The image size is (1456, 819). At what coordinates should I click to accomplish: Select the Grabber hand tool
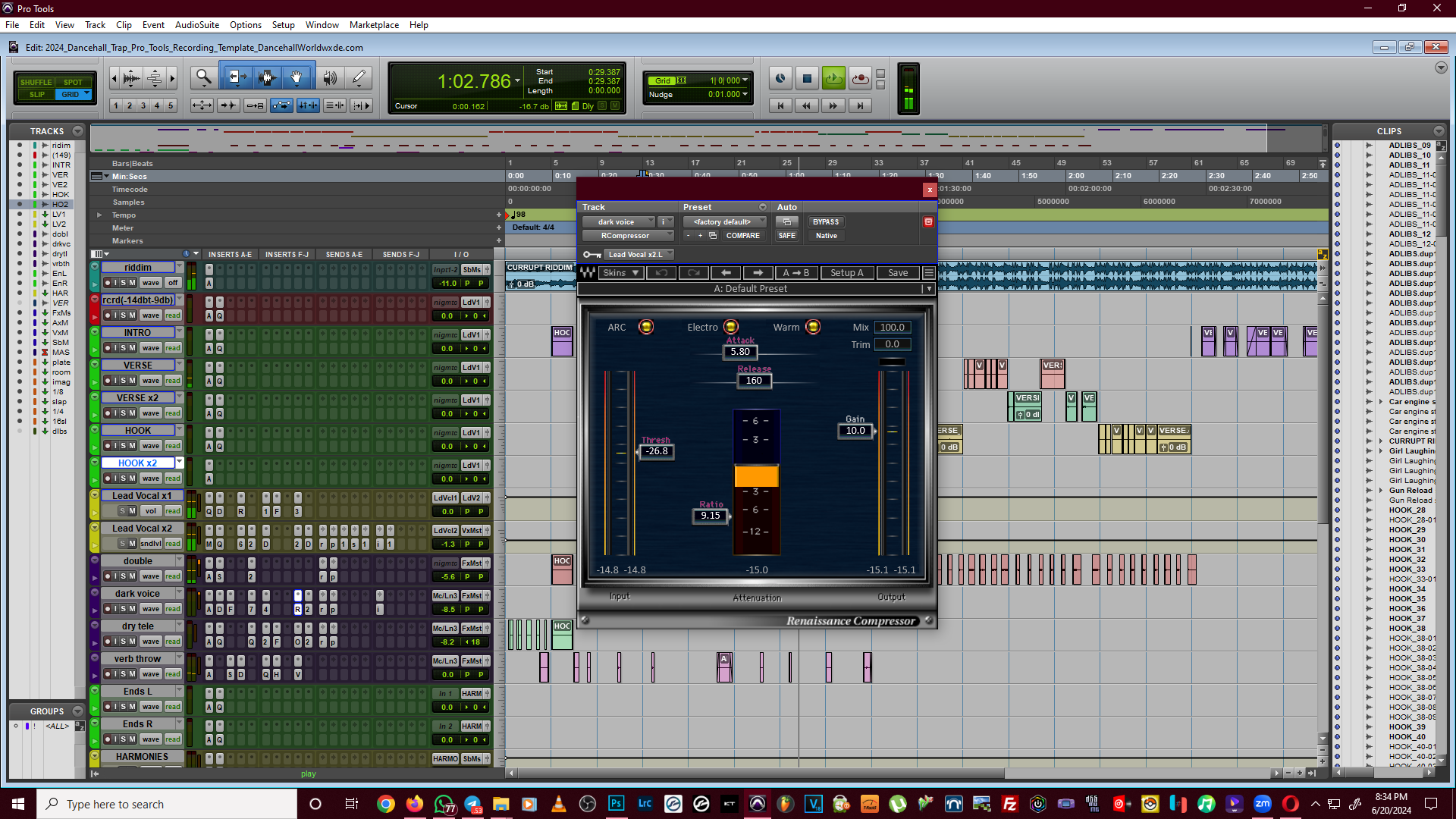(297, 77)
